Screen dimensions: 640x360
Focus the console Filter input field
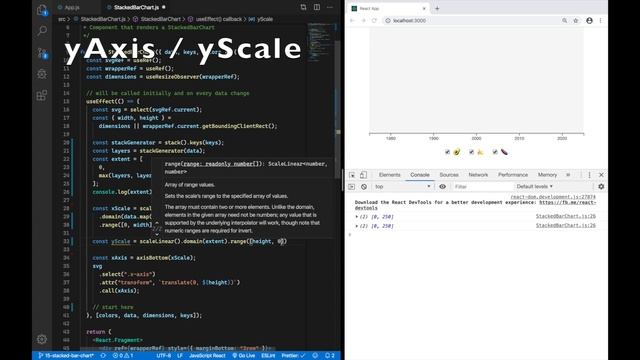(482, 187)
